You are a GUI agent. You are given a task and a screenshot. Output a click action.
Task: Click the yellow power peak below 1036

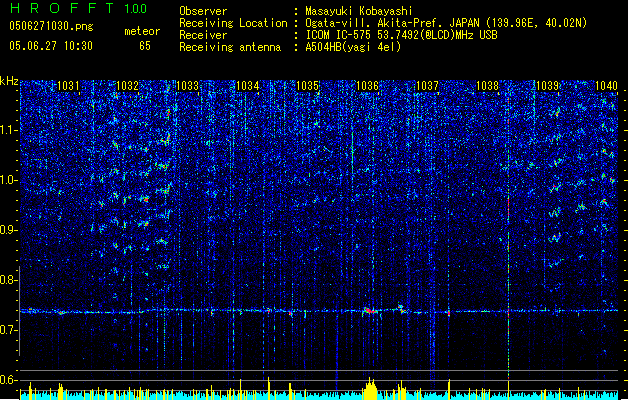tap(371, 389)
